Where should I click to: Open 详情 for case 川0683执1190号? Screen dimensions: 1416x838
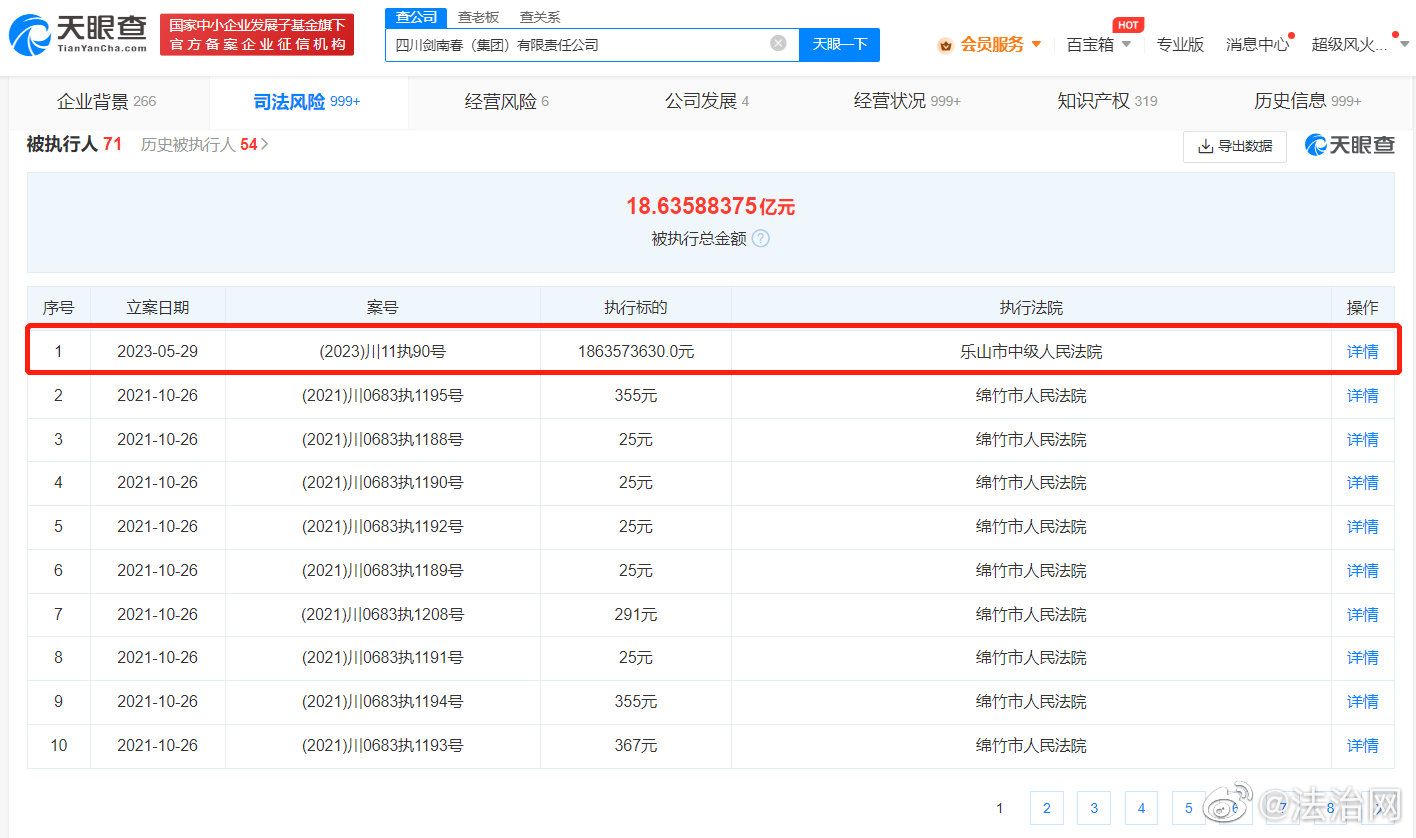click(1362, 483)
